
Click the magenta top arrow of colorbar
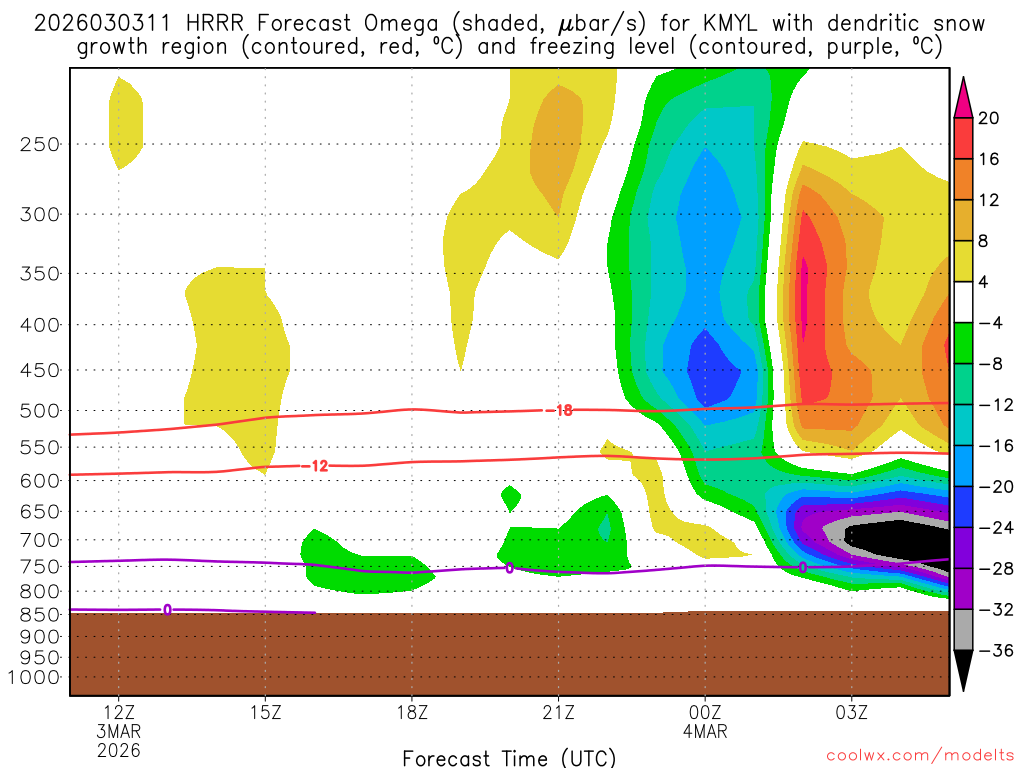click(x=963, y=97)
